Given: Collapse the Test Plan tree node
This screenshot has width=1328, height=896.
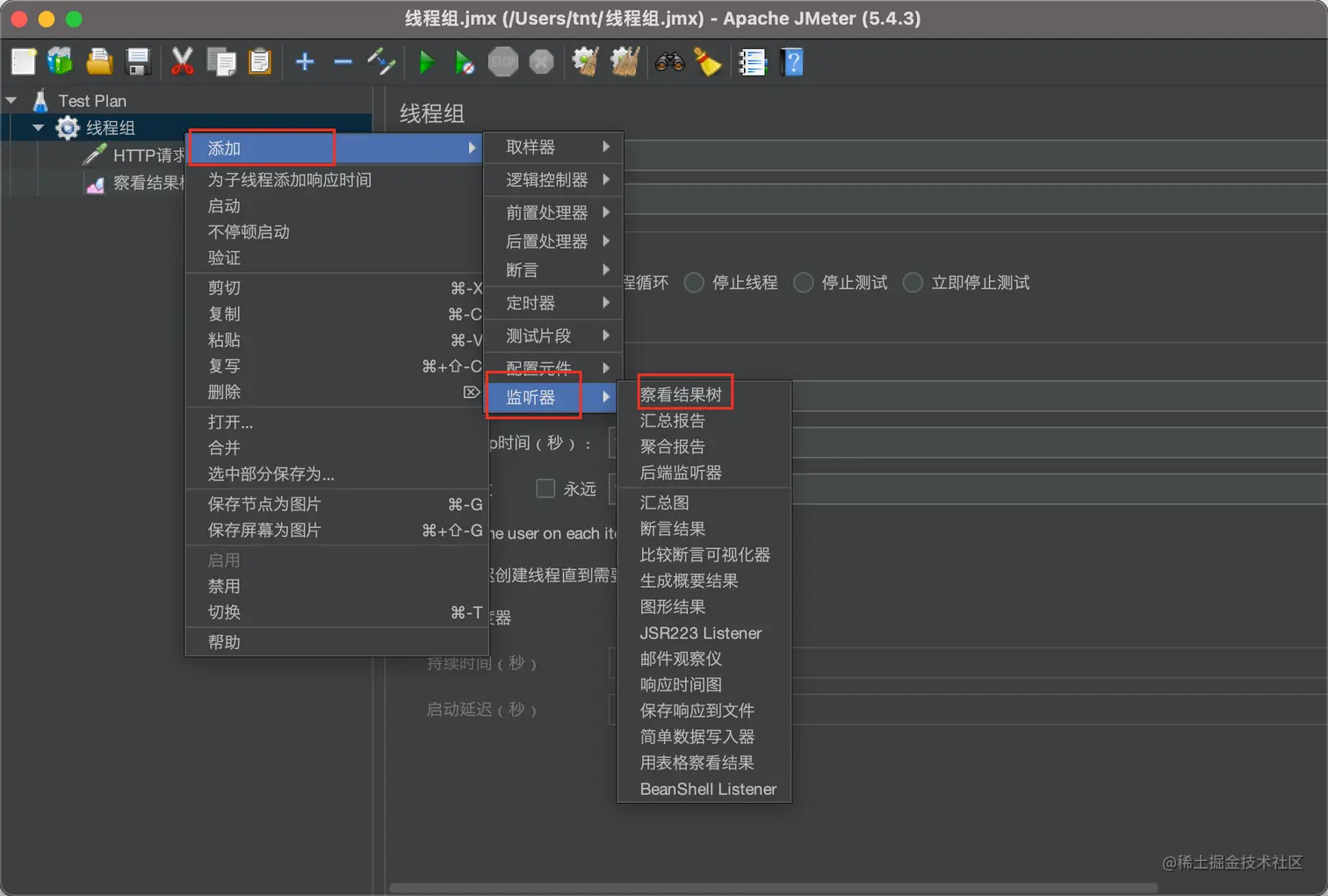Looking at the screenshot, I should tap(11, 100).
